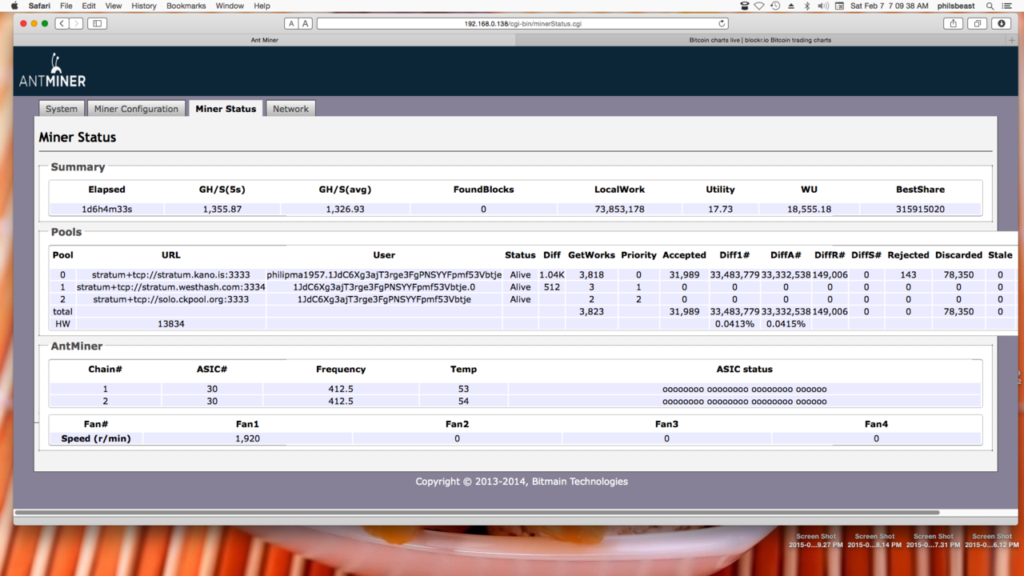
Task: Open Notification Center icon in menu bar
Action: tap(1007, 6)
